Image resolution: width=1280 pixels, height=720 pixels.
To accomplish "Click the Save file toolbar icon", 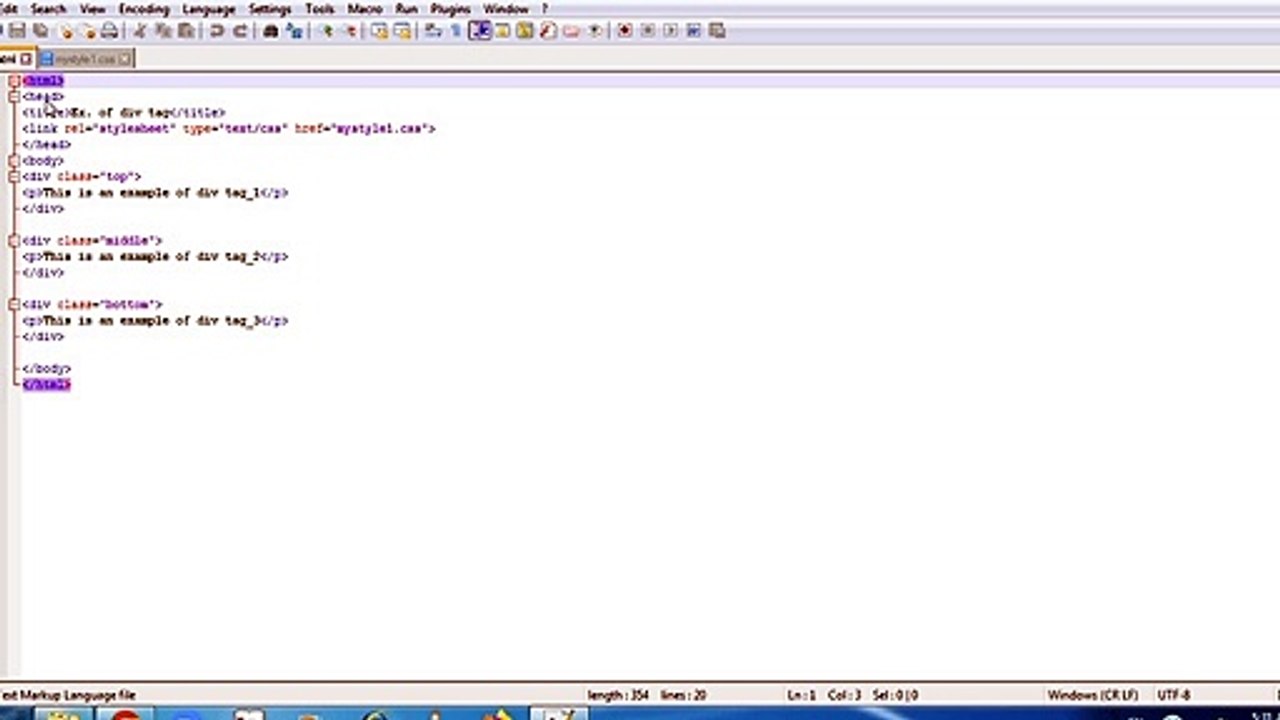I will coord(18,31).
